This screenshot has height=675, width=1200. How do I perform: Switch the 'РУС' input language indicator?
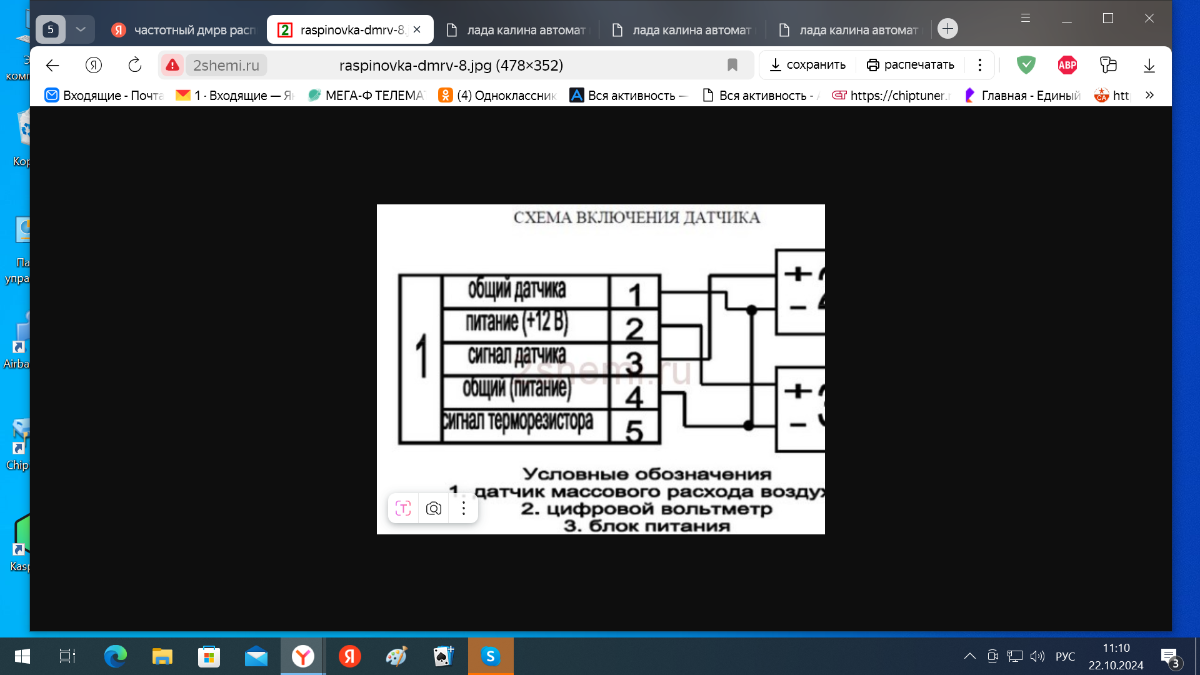click(x=1066, y=656)
